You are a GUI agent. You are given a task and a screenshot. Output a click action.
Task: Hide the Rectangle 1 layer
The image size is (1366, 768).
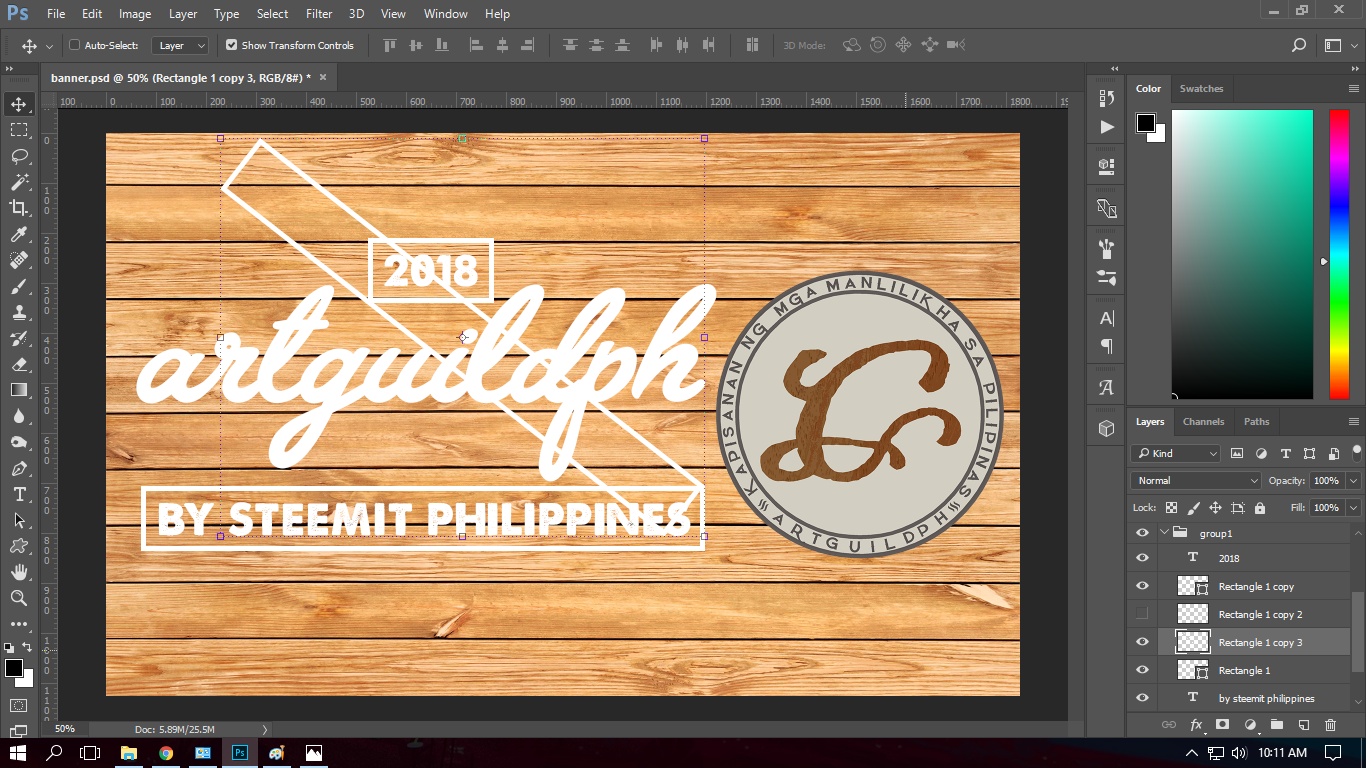pyautogui.click(x=1142, y=670)
